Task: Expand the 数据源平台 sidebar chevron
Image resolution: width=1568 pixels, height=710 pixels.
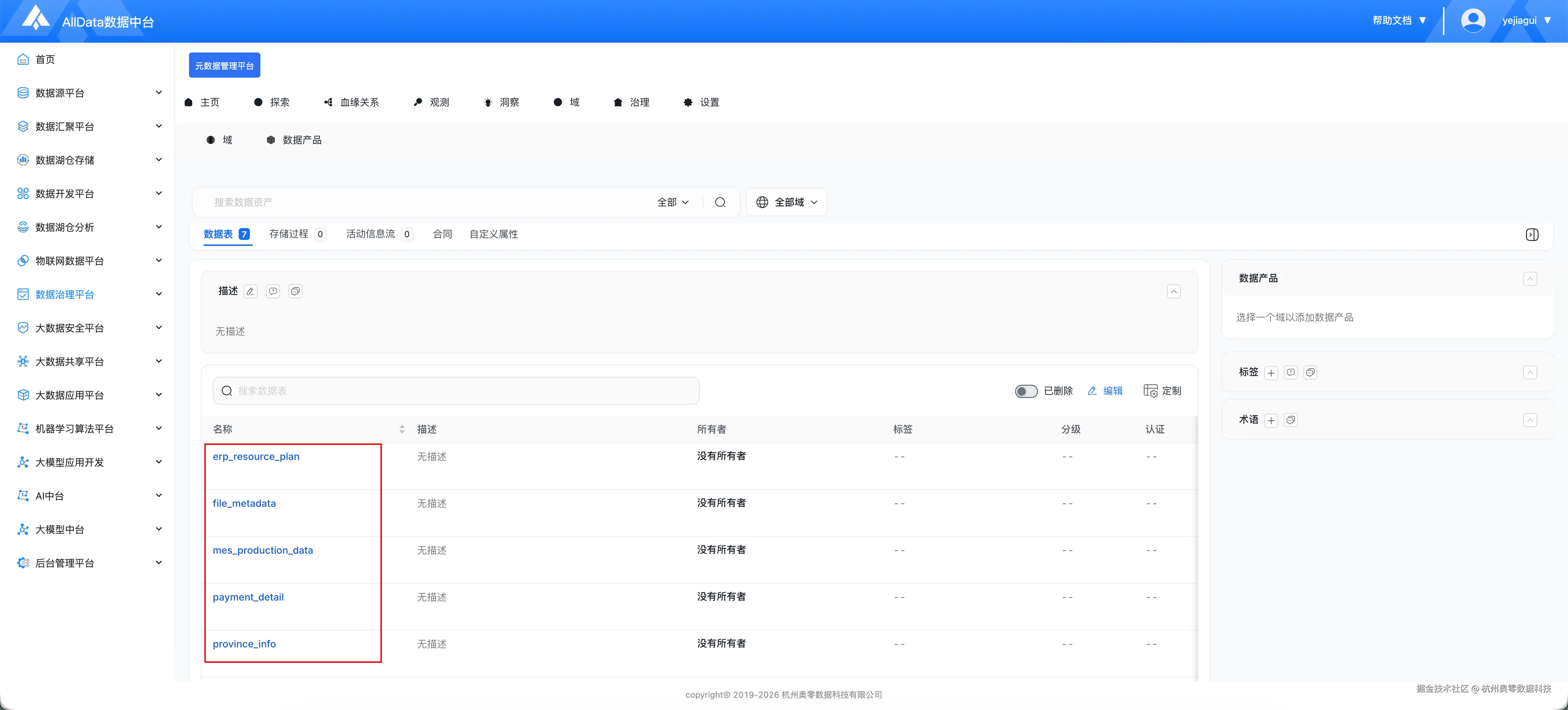Action: [159, 92]
